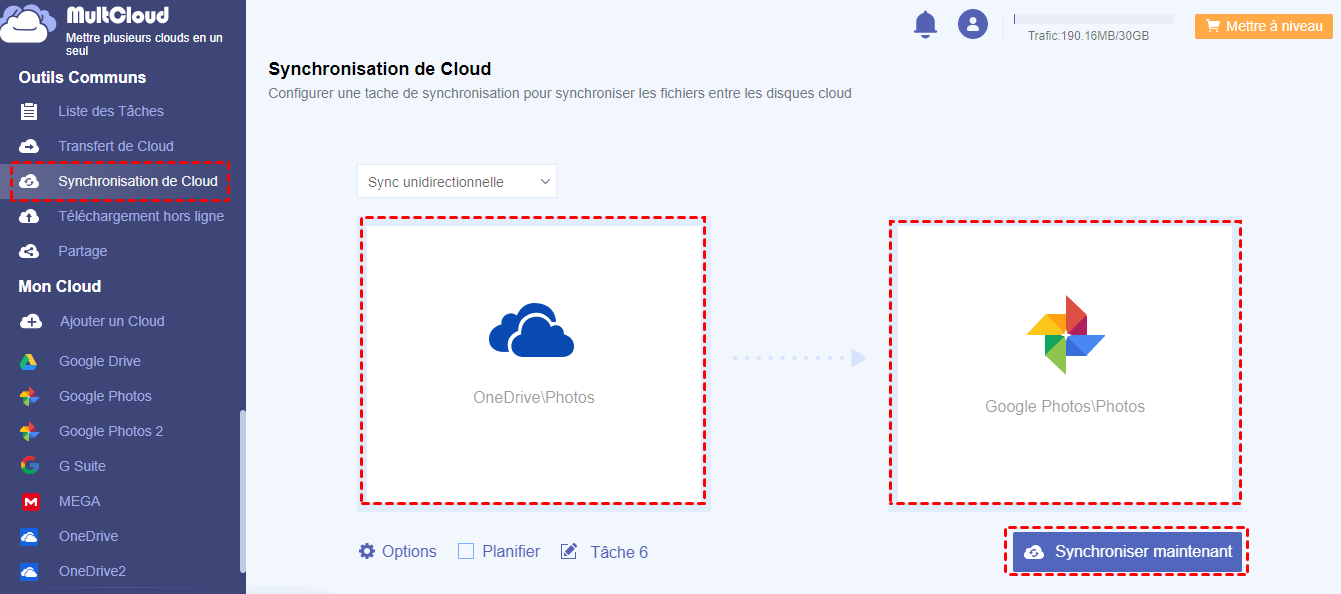This screenshot has width=1341, height=594.
Task: Click Synchroniser maintenant button
Action: 1127,552
